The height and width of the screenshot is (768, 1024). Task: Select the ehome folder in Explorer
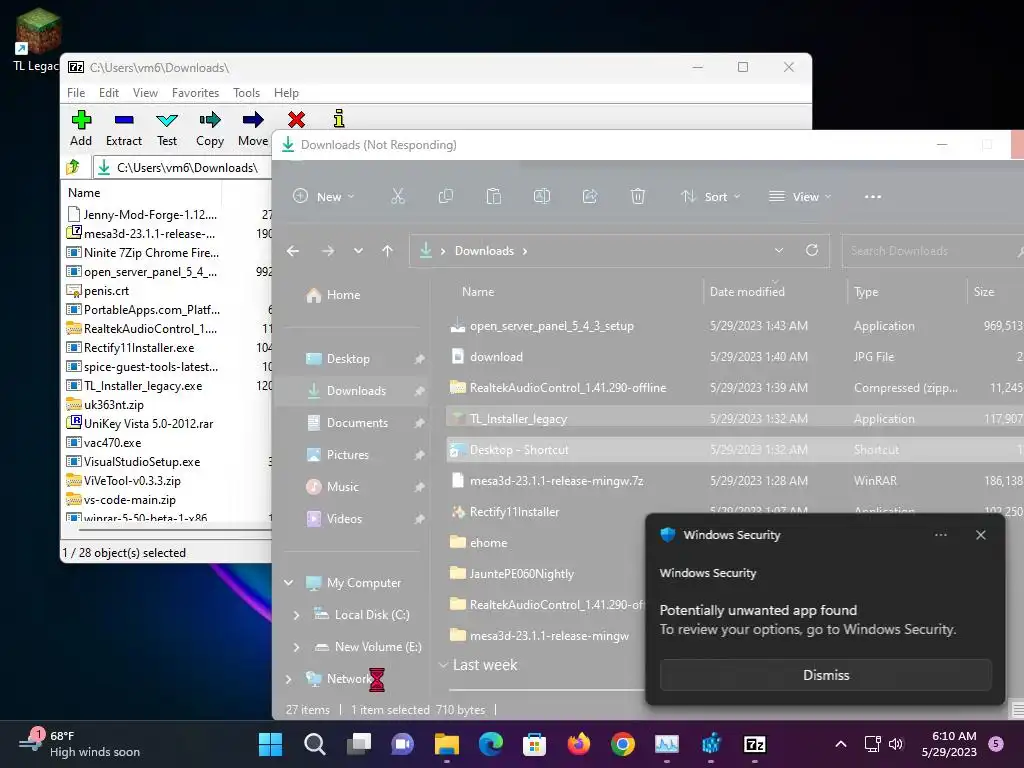488,543
